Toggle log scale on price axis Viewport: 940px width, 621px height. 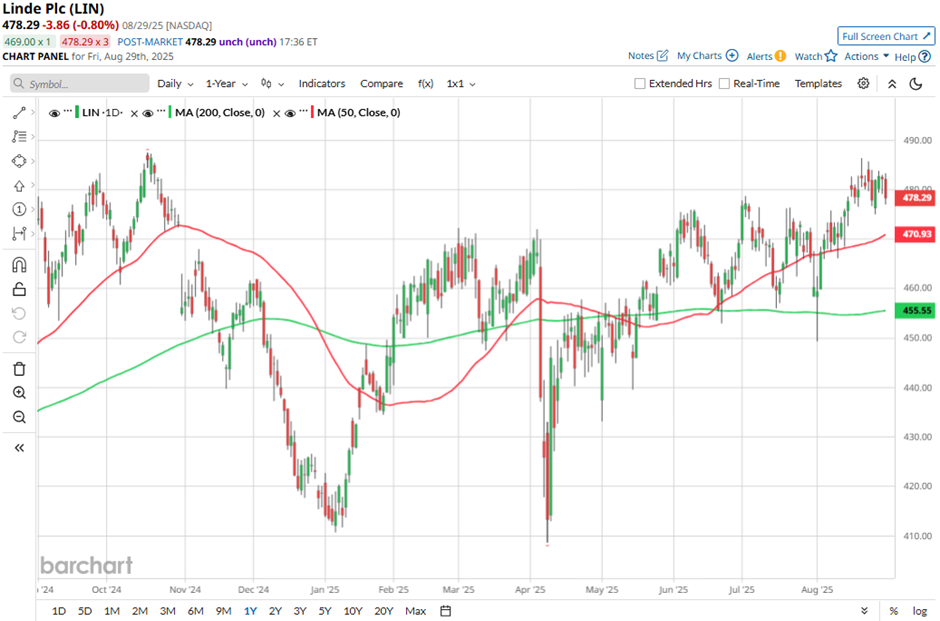(920, 611)
